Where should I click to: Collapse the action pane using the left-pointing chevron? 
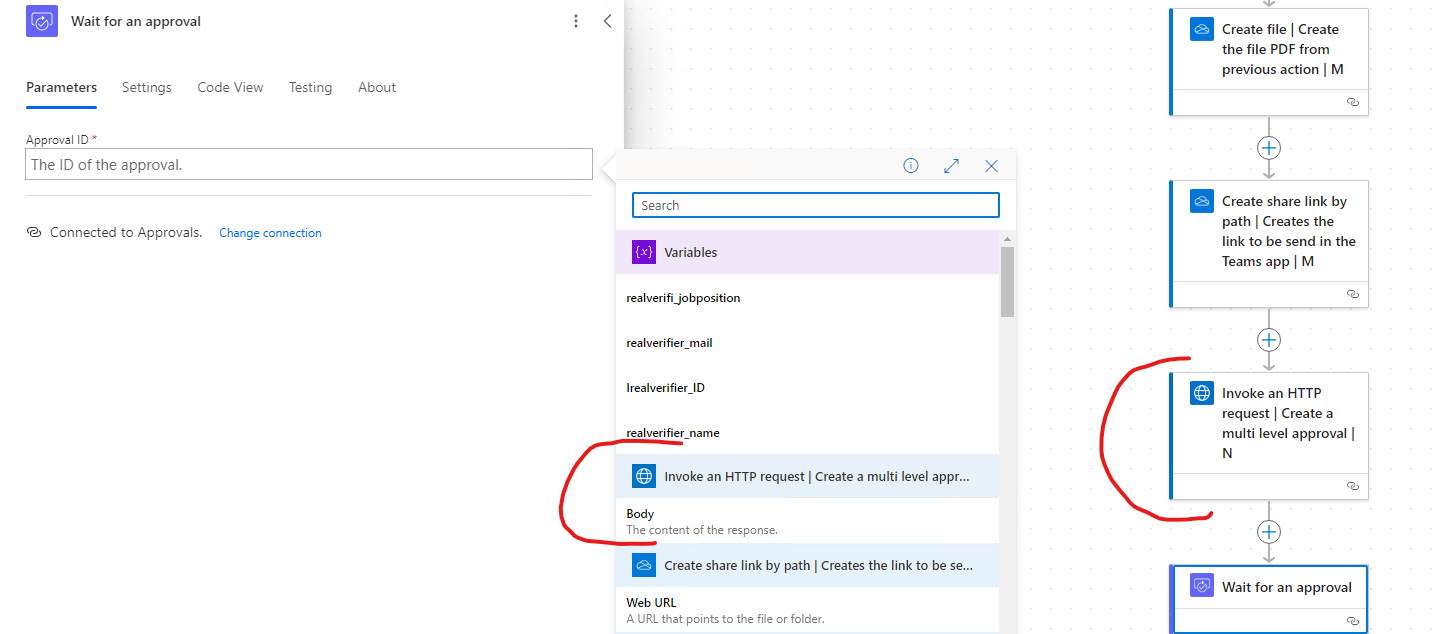click(607, 20)
